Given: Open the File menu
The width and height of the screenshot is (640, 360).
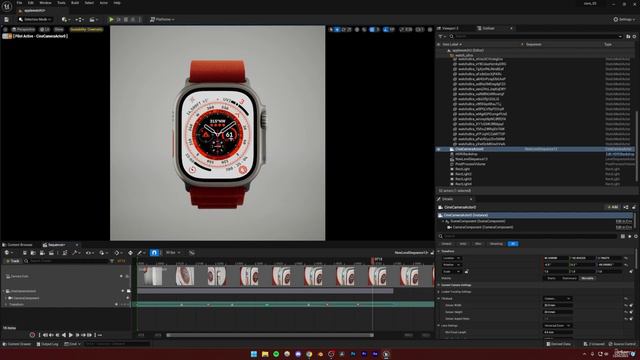Looking at the screenshot, I should (x=19, y=3).
